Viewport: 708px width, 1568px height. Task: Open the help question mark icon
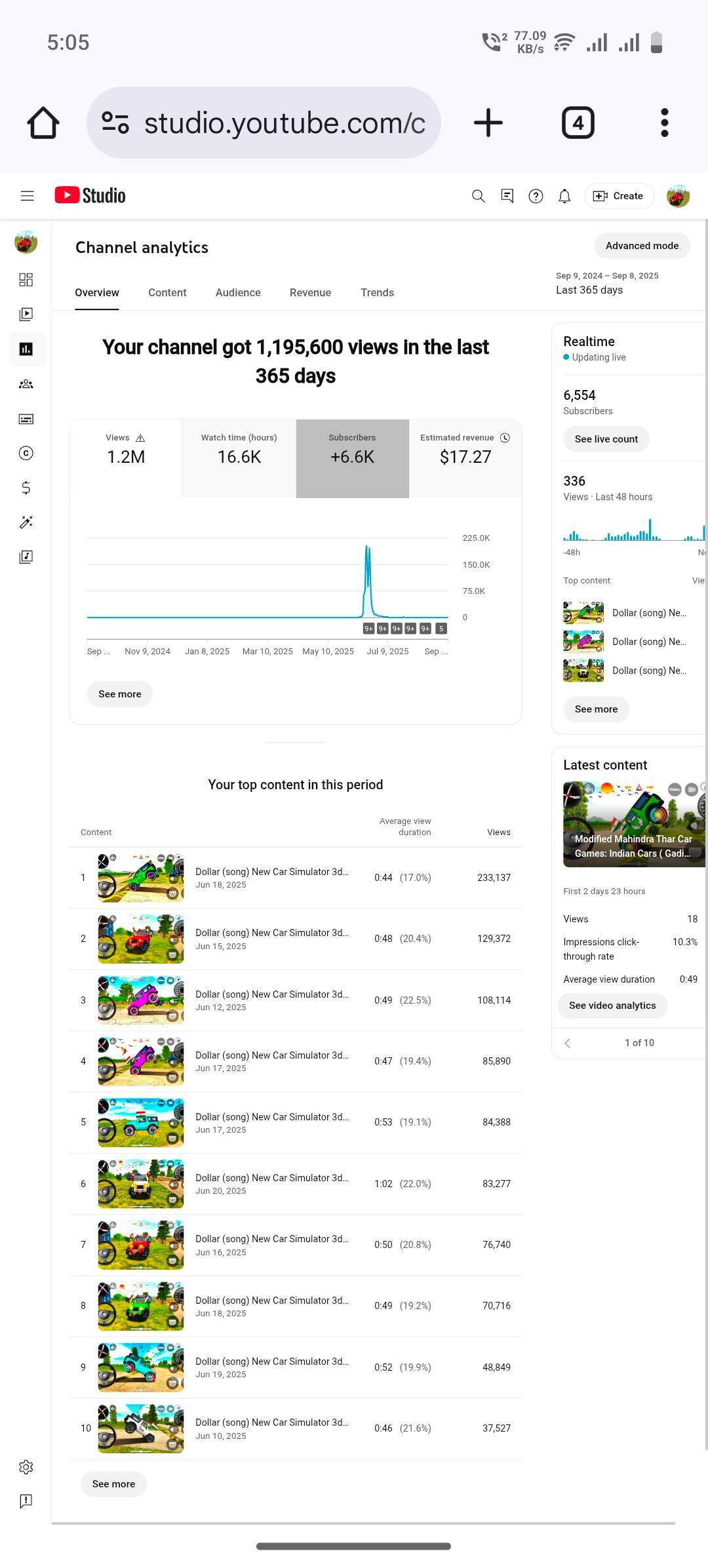[536, 196]
